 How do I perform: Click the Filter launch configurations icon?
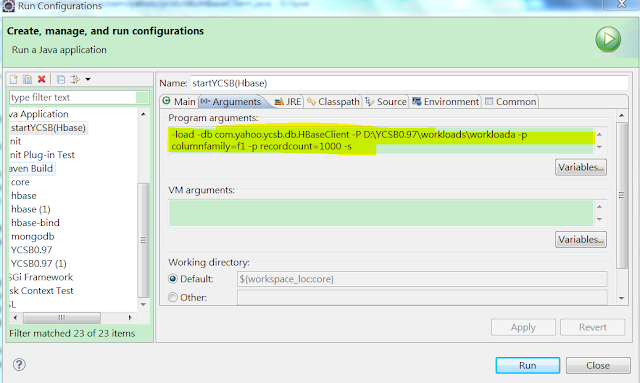click(75, 79)
